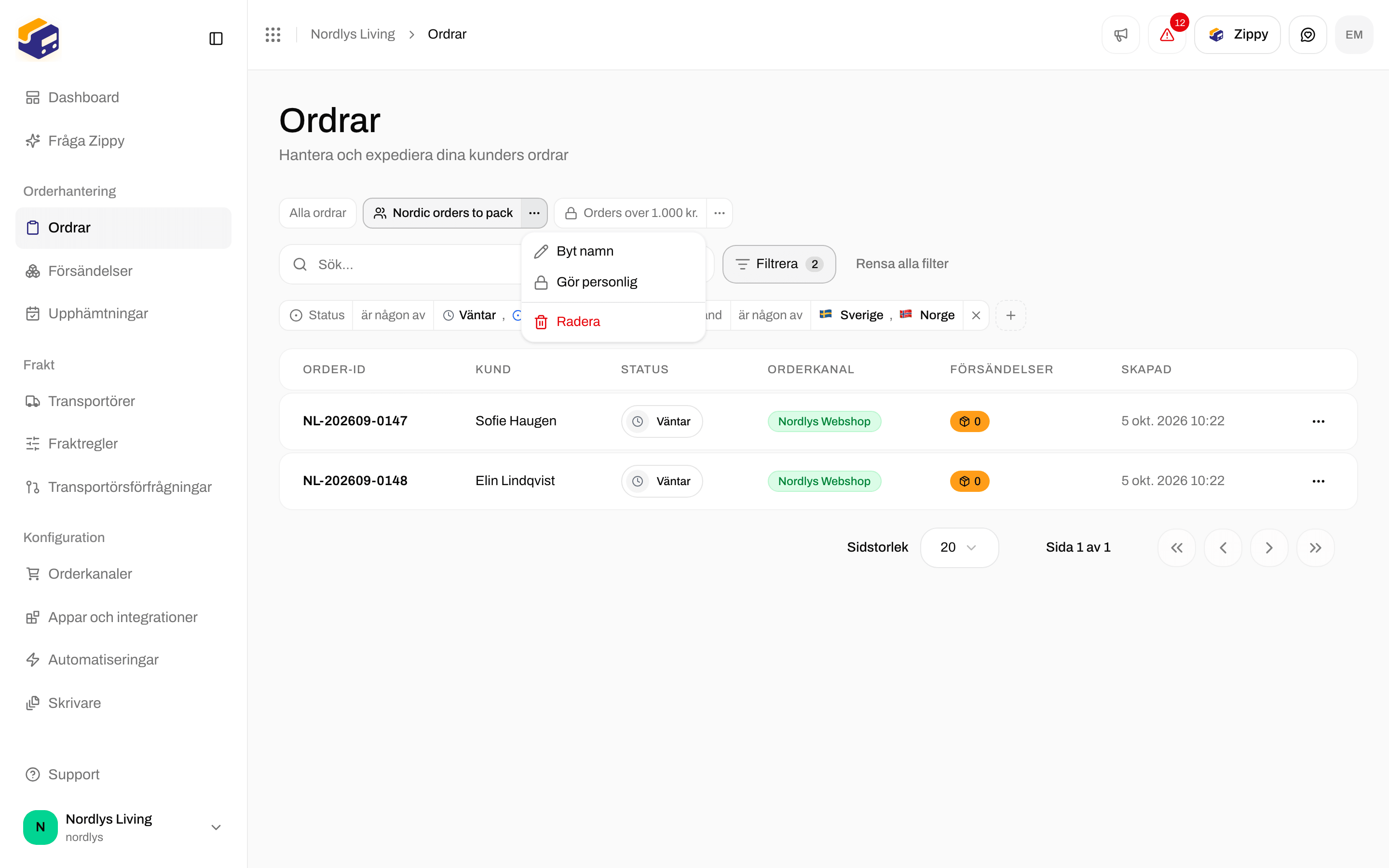Click Nordlys Living breadcrumb
This screenshot has height=868, width=1389.
click(353, 34)
